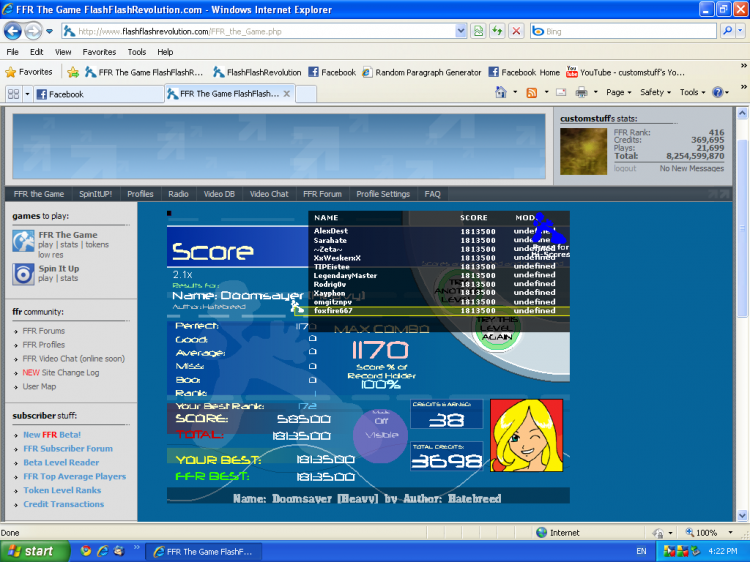Toggle the Mods Off/Visible circle button
The height and width of the screenshot is (562, 750).
pyautogui.click(x=380, y=428)
